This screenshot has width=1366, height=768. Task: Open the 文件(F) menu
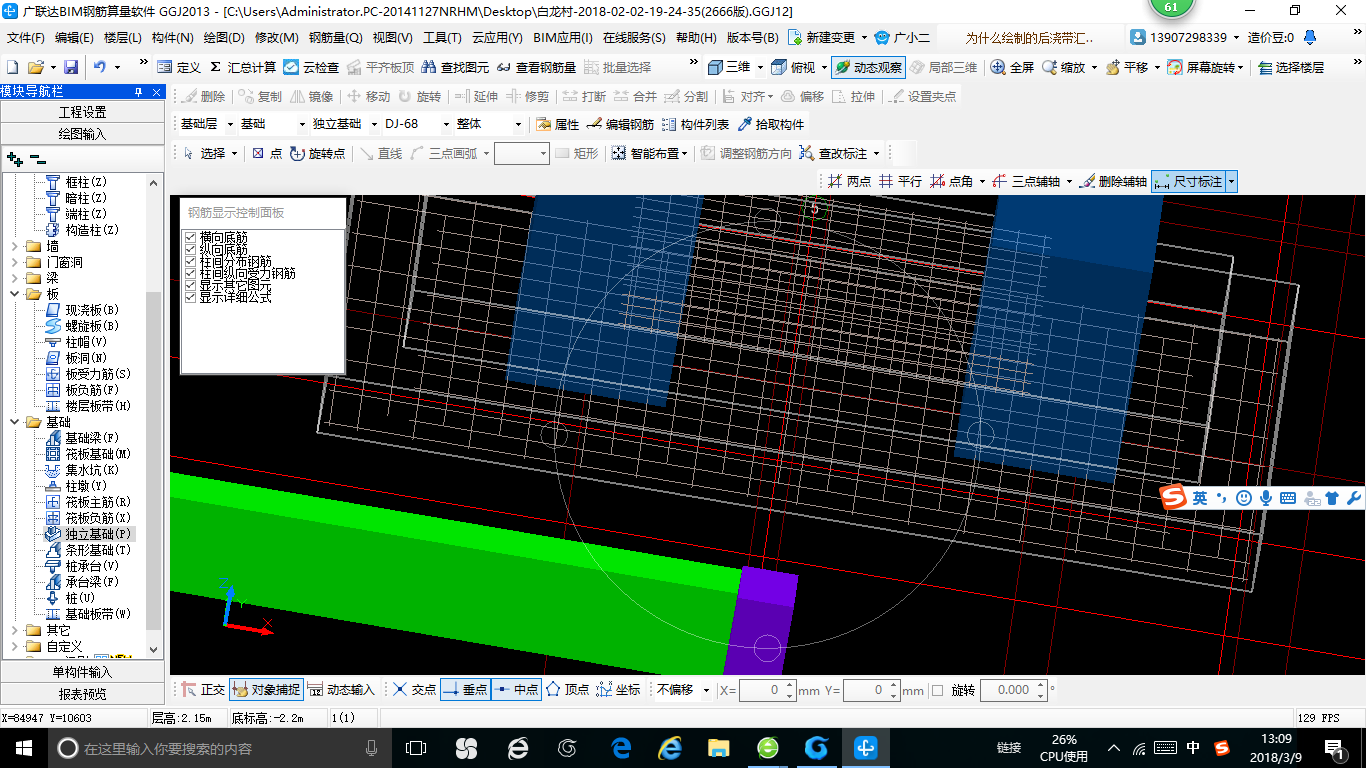click(x=26, y=38)
